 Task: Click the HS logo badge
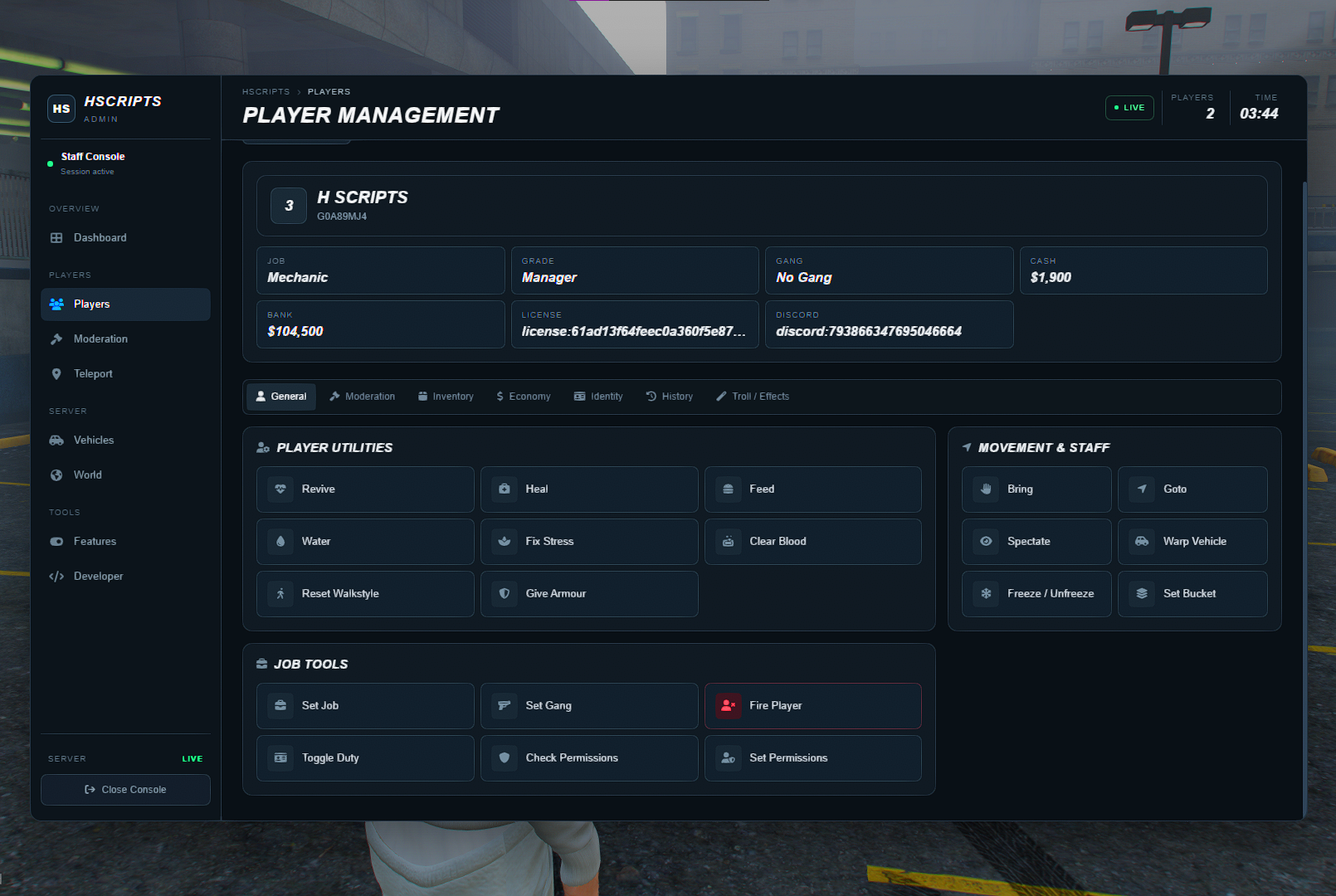61,109
